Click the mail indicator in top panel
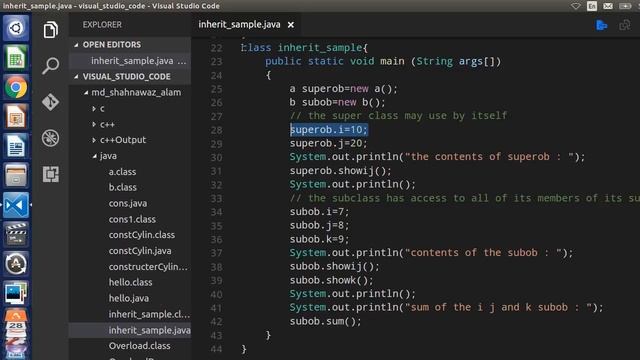 (608, 6)
